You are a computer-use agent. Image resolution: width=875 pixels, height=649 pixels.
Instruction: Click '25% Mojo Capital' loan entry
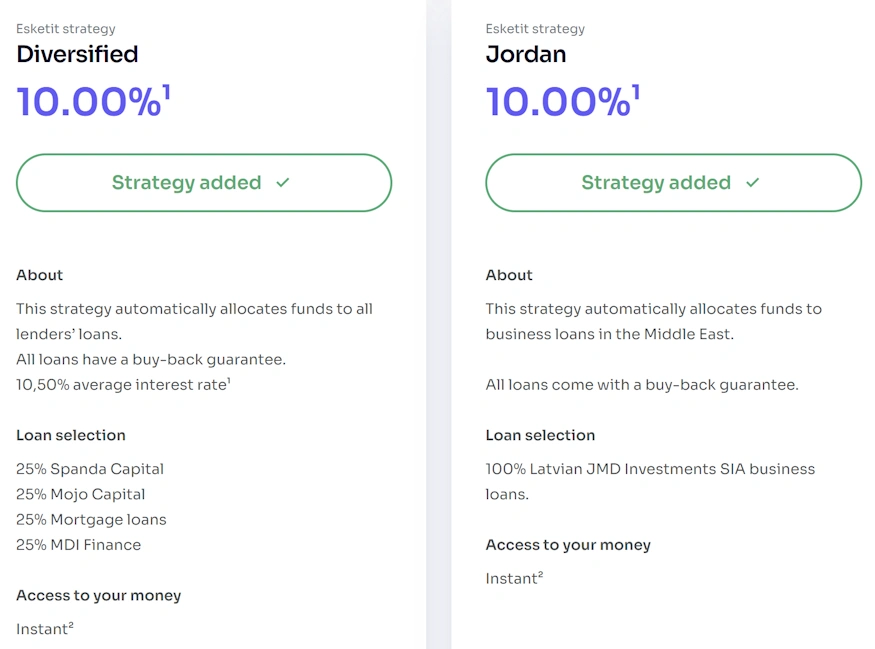pyautogui.click(x=81, y=494)
